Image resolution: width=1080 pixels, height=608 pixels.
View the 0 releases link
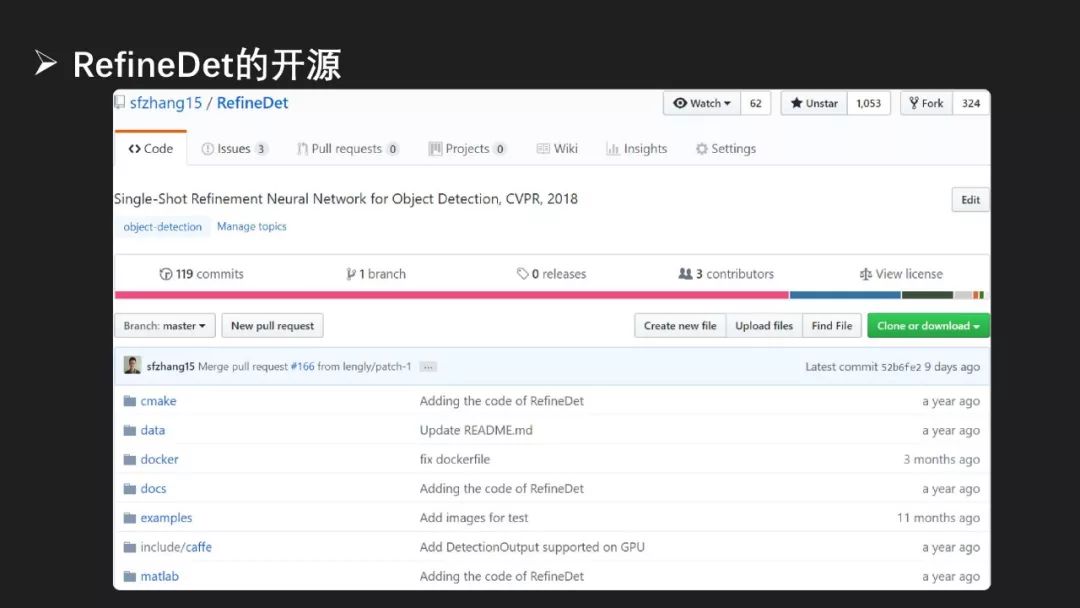coord(551,274)
